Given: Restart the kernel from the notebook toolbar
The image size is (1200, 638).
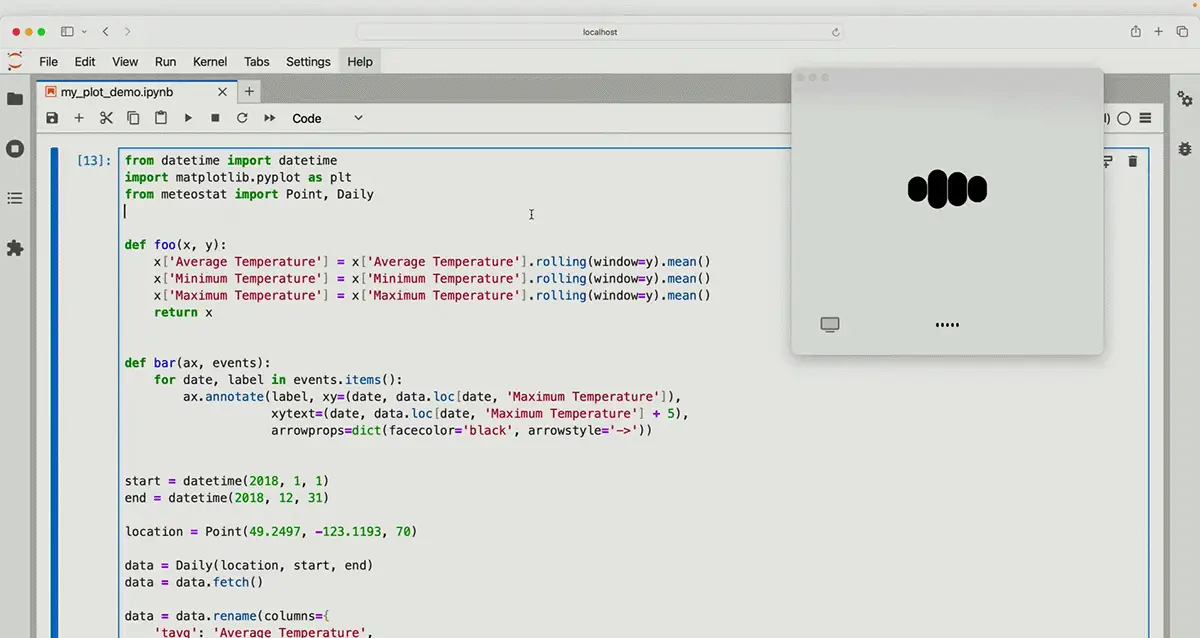Looking at the screenshot, I should (242, 118).
